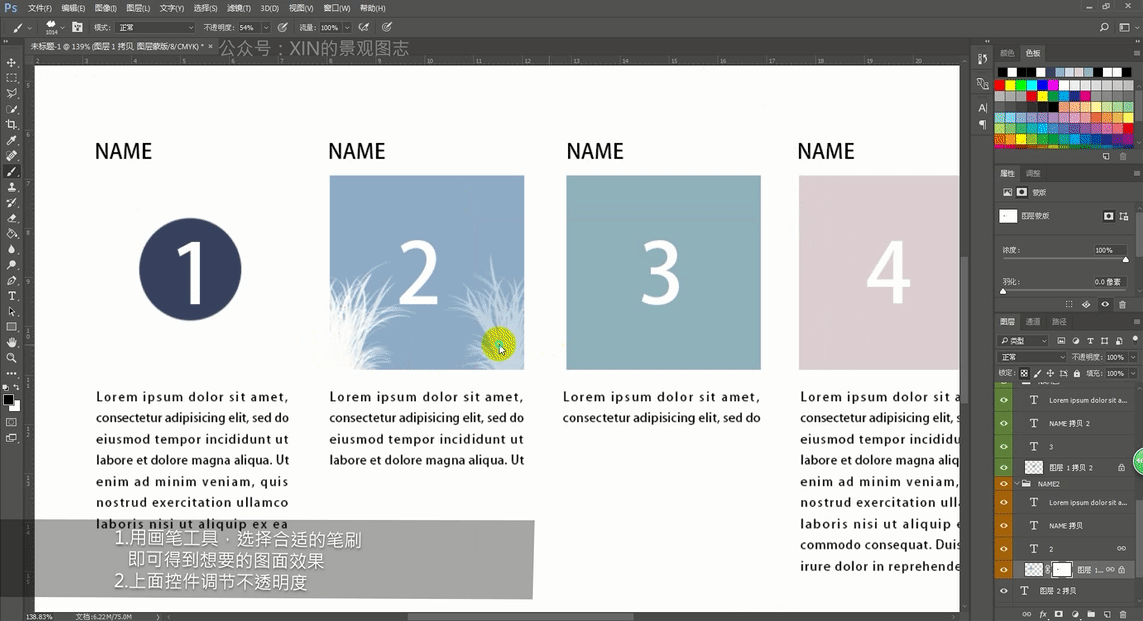1143x621 pixels.
Task: Pick the red swatch in swatches panel
Action: click(1000, 85)
